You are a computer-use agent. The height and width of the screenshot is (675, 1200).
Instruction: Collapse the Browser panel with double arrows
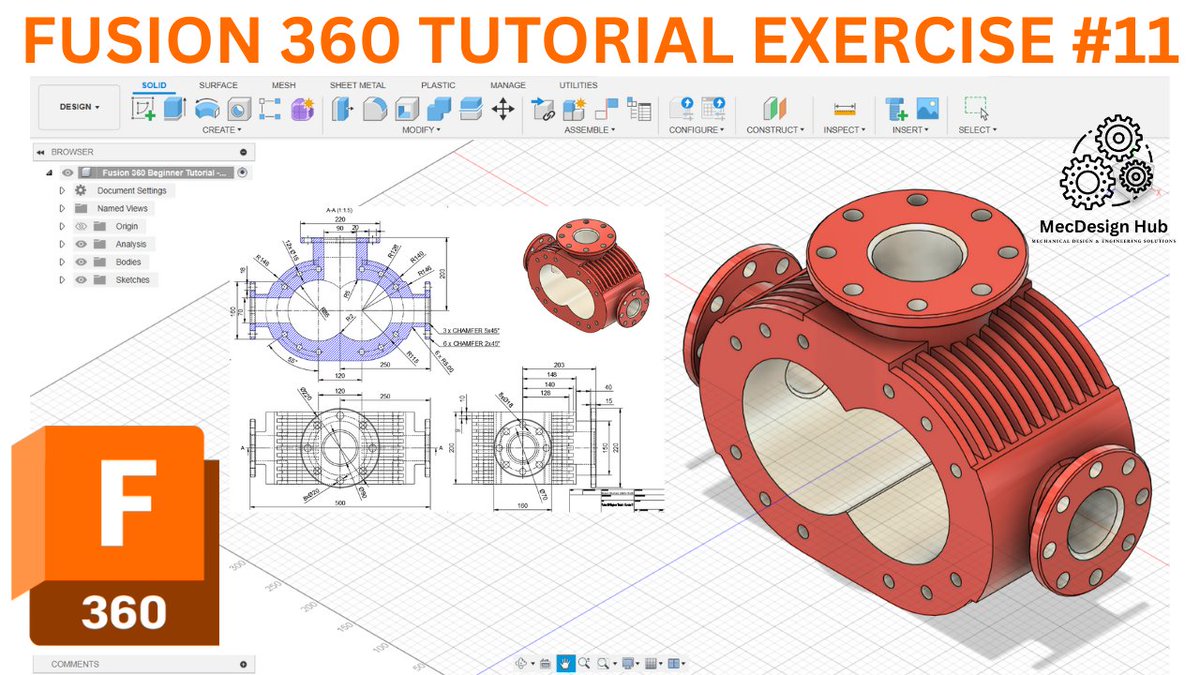coord(41,152)
